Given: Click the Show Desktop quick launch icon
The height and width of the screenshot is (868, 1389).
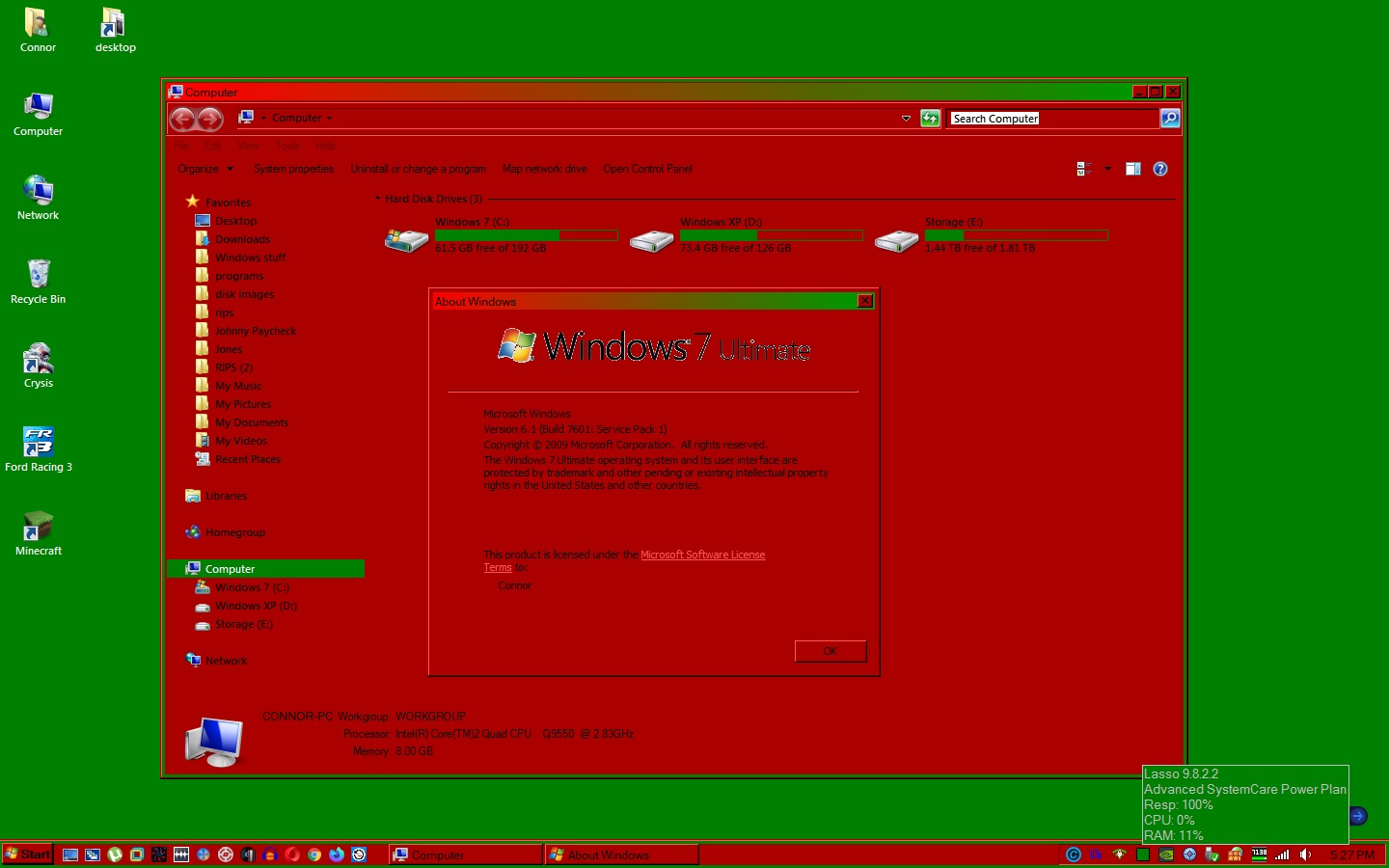Looking at the screenshot, I should 70,854.
